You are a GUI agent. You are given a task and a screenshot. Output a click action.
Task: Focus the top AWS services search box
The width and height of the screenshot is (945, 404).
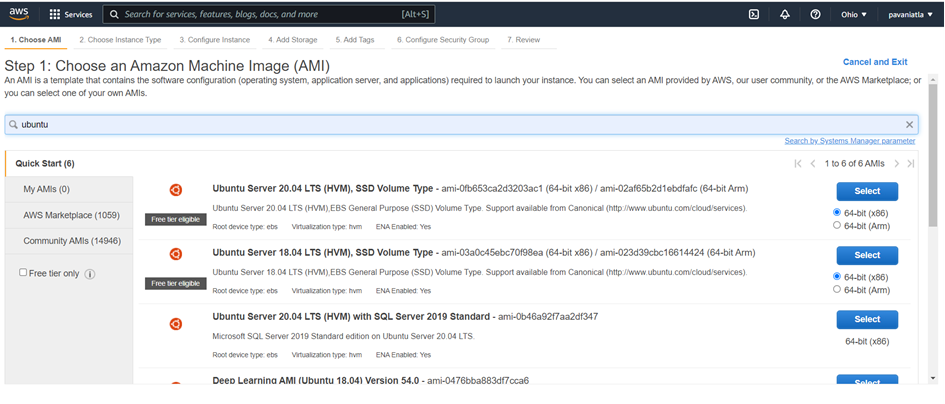click(x=269, y=14)
